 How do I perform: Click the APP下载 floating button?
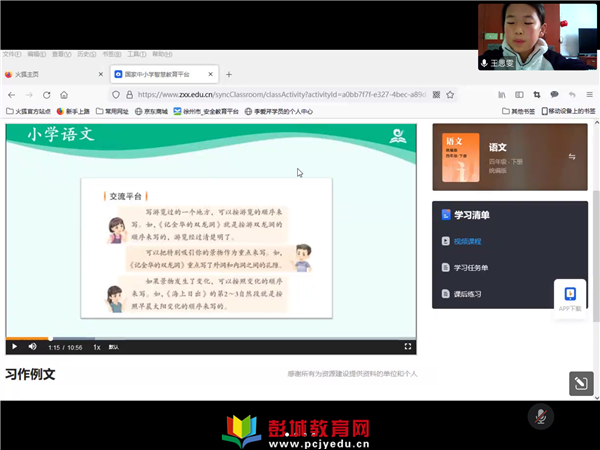click(570, 300)
